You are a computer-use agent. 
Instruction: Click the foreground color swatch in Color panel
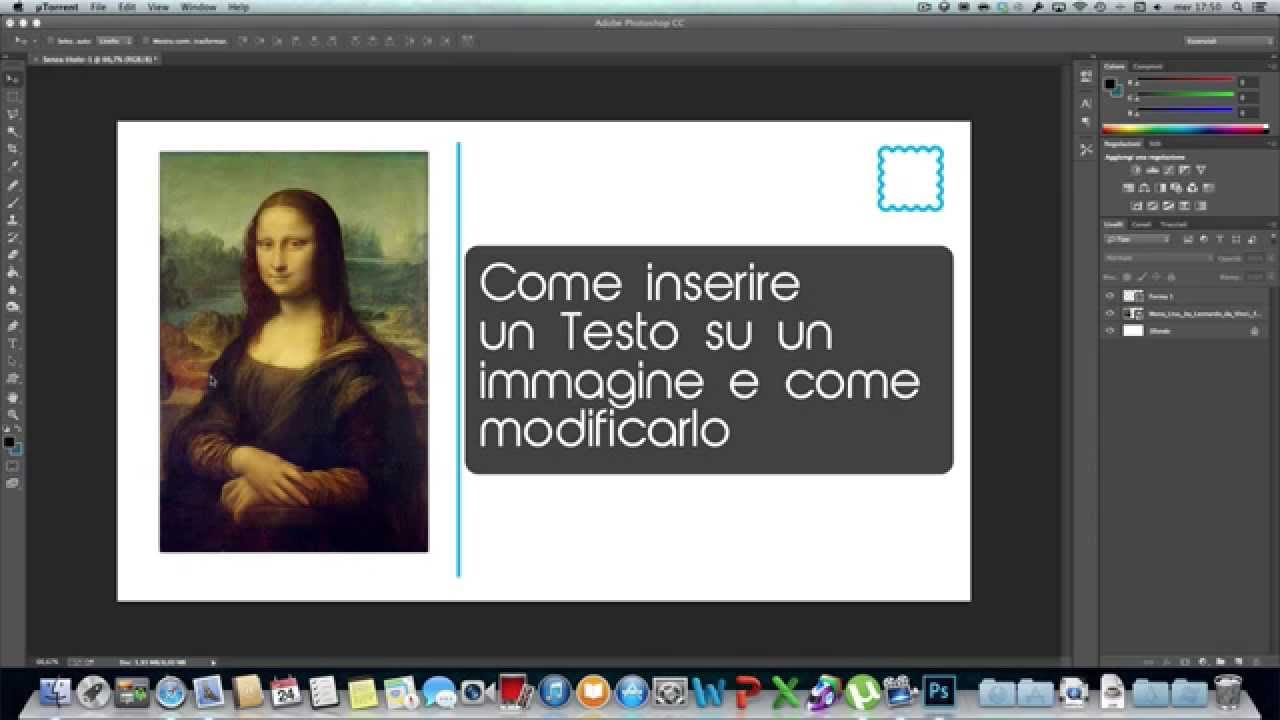1109,84
